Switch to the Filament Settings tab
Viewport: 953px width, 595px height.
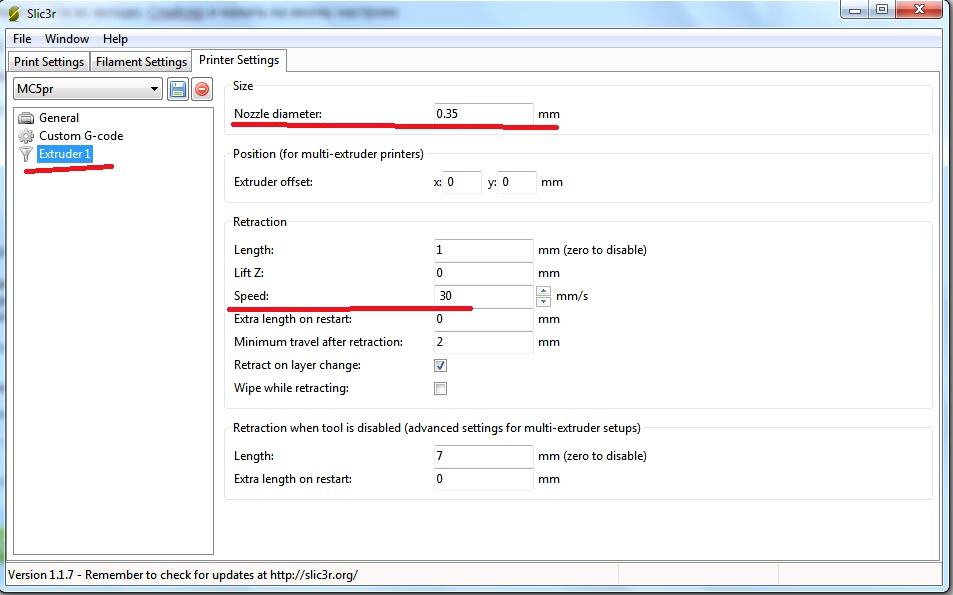[x=141, y=62]
